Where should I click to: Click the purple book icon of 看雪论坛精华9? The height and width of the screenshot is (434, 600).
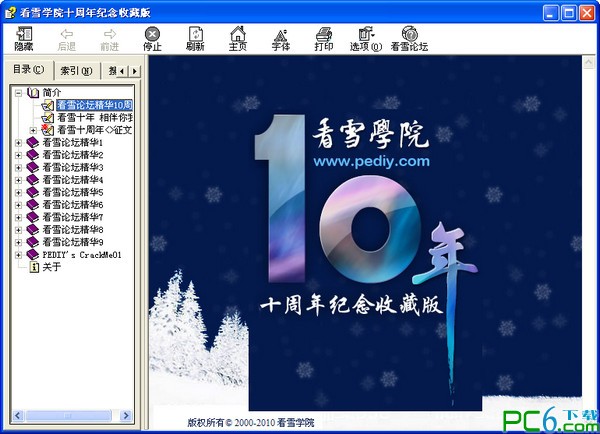(33, 242)
